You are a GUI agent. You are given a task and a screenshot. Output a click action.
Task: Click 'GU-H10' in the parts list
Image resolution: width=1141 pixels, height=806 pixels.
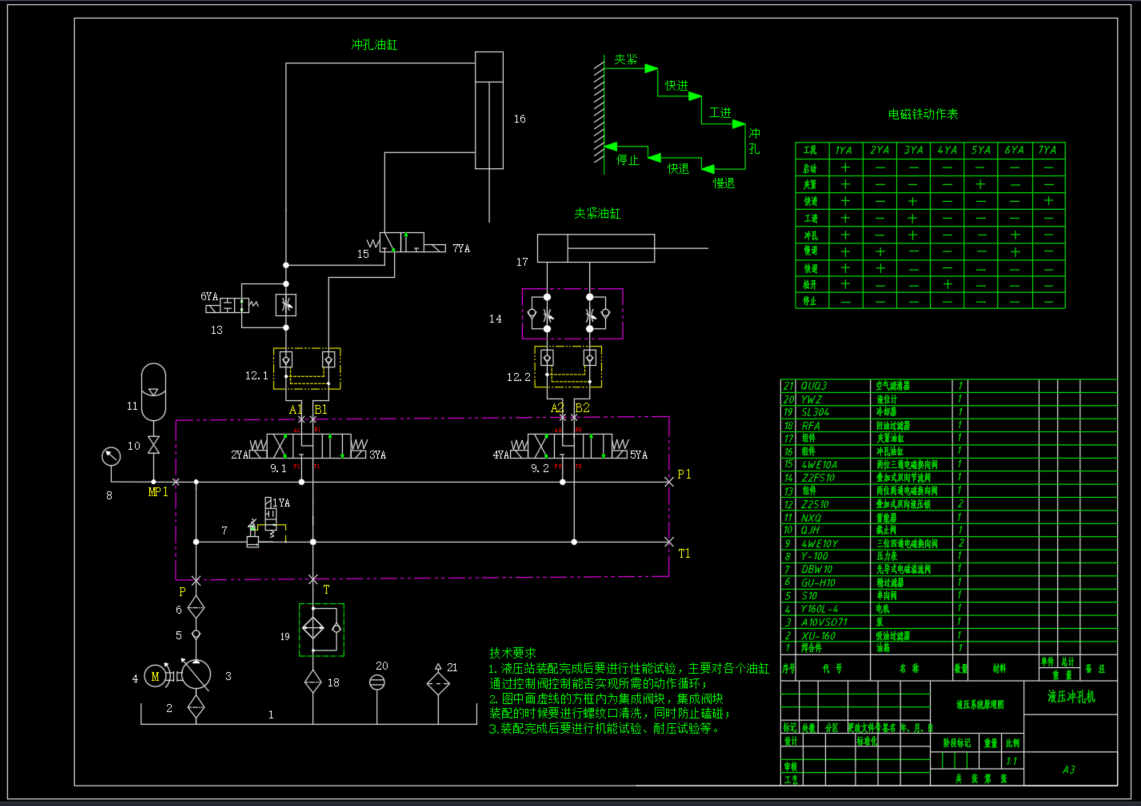818,583
